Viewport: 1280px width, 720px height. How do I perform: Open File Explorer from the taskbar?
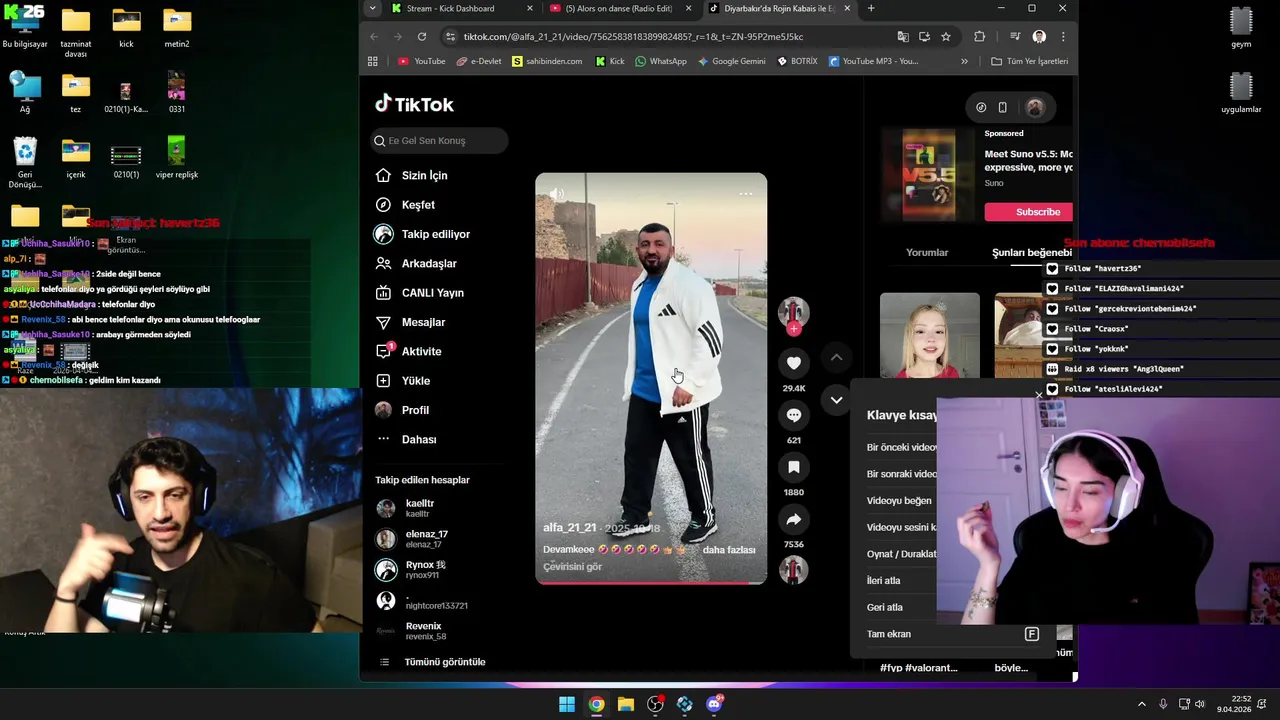click(x=625, y=704)
